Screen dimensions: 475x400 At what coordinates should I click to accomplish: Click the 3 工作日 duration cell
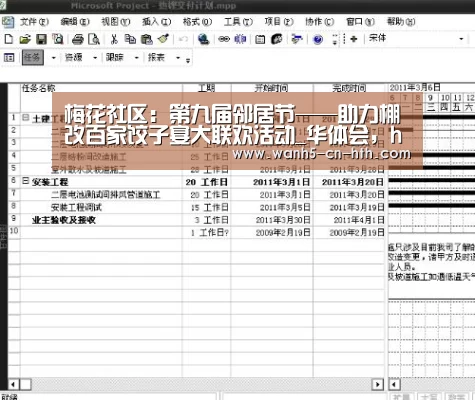click(207, 220)
